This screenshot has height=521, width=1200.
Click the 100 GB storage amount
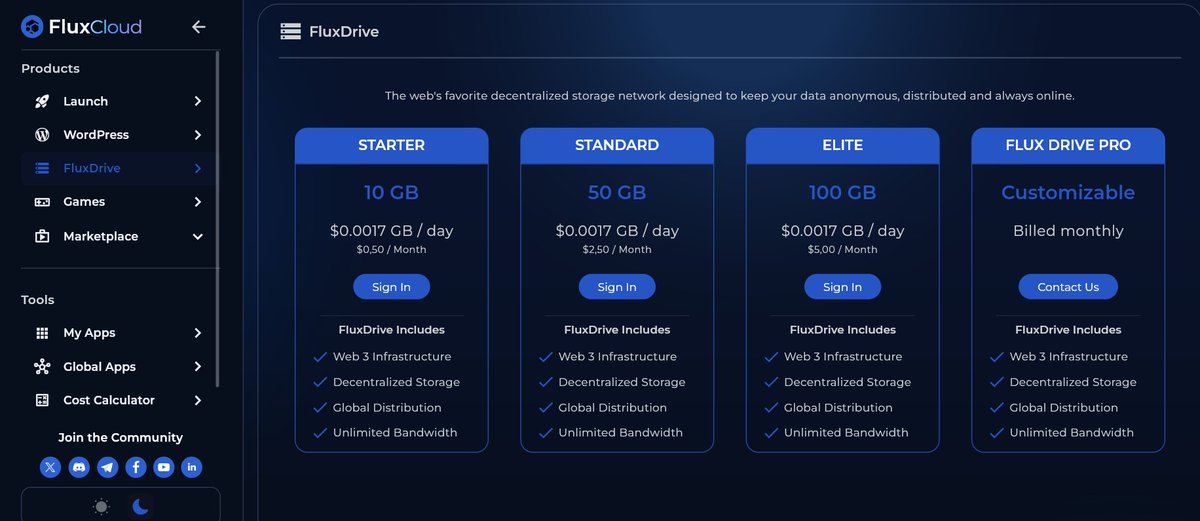[x=842, y=192]
